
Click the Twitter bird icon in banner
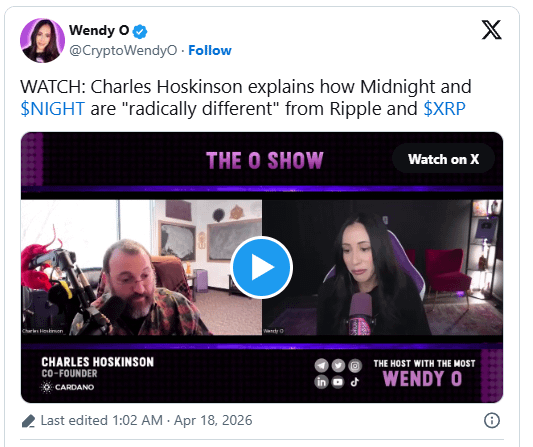coord(338,366)
